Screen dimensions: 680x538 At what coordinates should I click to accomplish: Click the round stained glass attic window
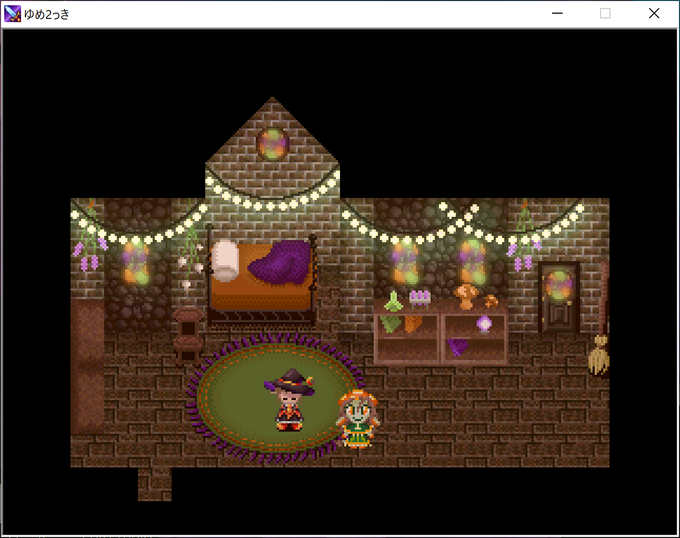coord(272,143)
